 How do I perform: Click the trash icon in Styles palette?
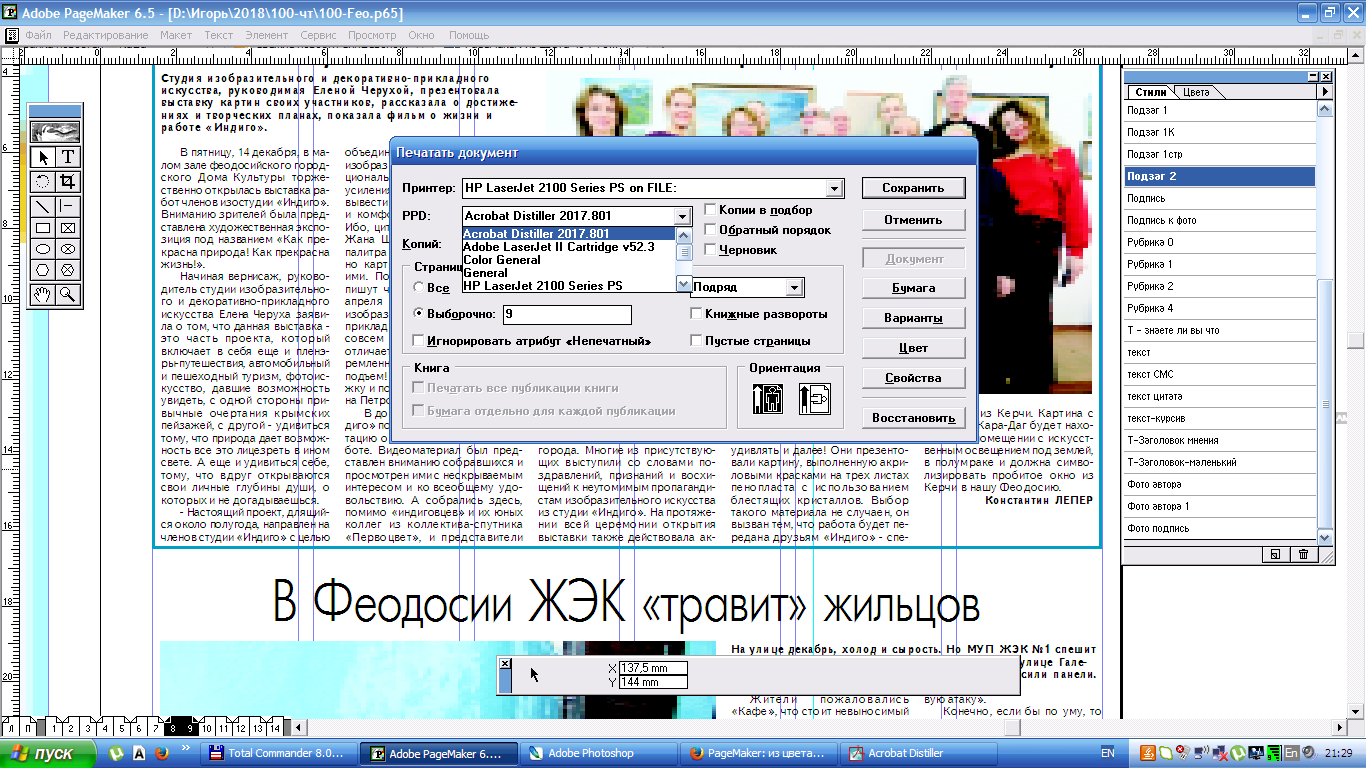pyautogui.click(x=1304, y=554)
